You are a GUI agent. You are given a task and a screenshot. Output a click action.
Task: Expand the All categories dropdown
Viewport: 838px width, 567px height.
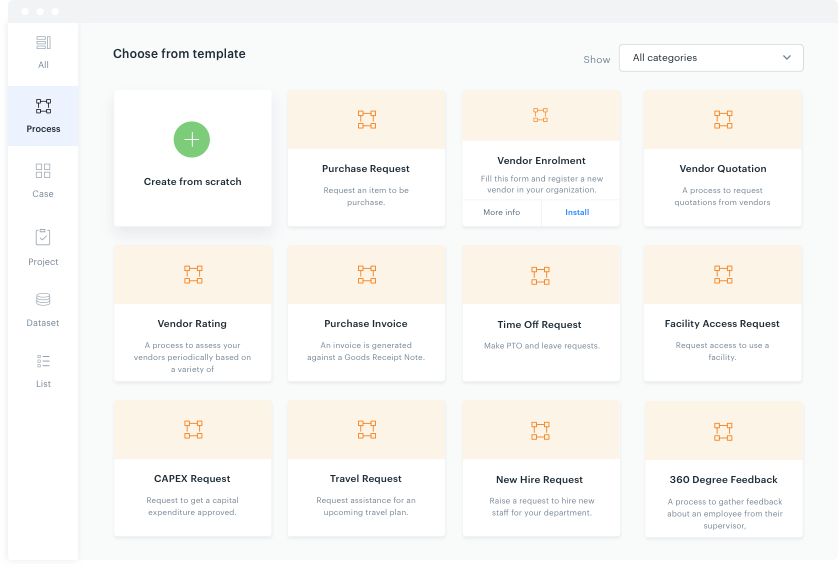(710, 58)
